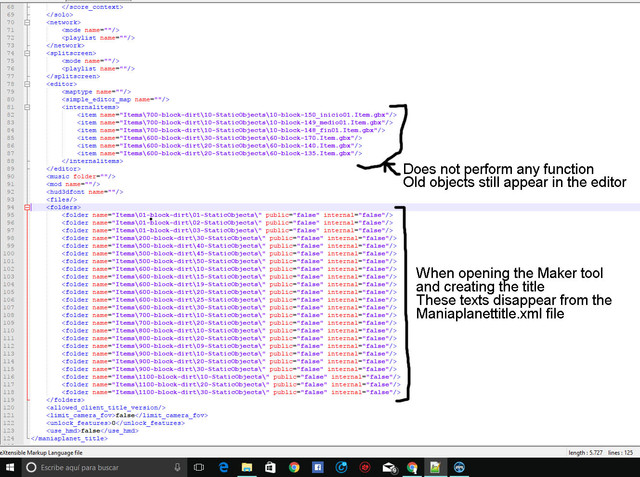Click the maptype name tag line
Viewport: 640px width, 477px height.
coord(96,92)
